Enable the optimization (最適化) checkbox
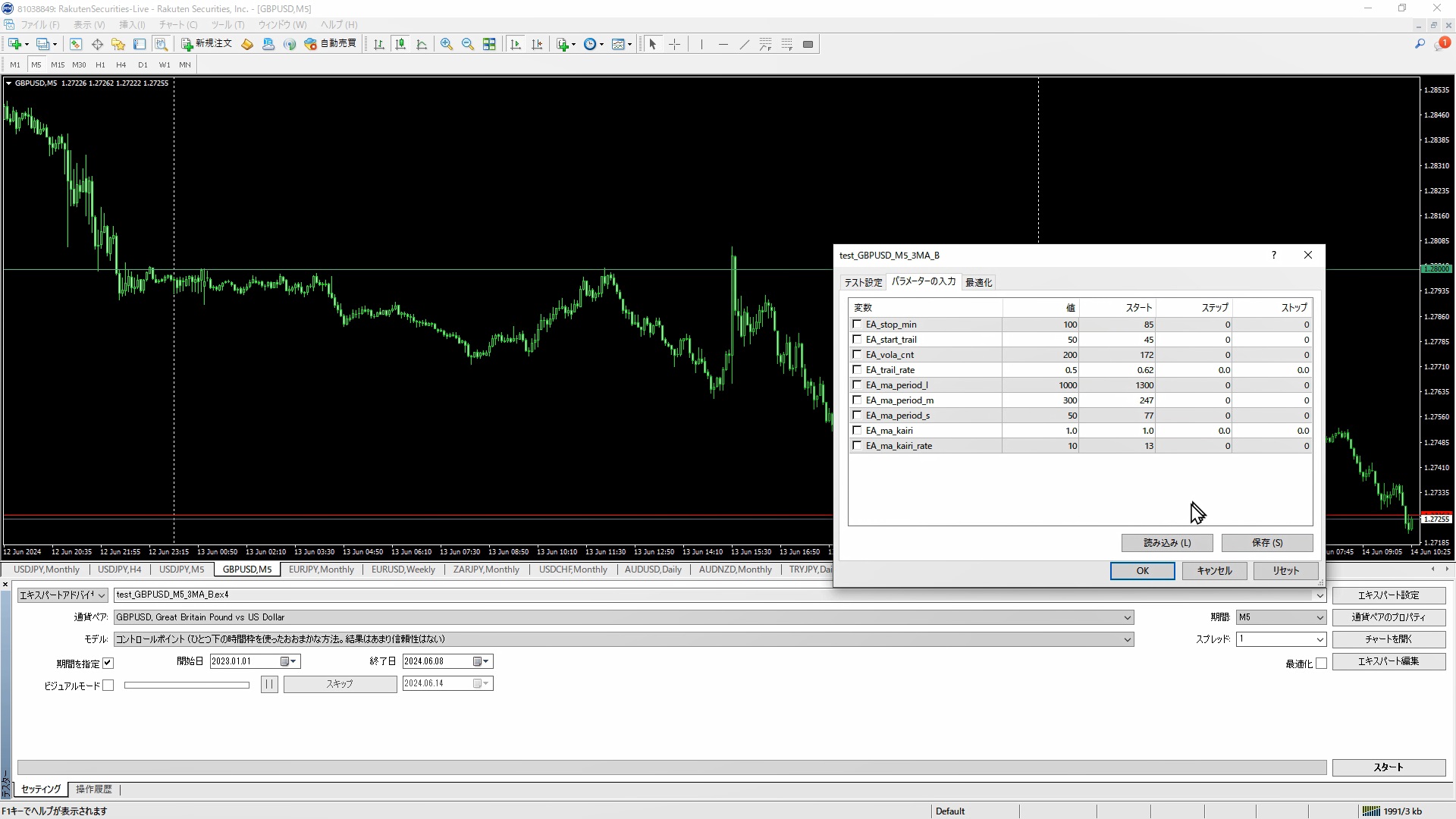The height and width of the screenshot is (819, 1456). pyautogui.click(x=1321, y=664)
